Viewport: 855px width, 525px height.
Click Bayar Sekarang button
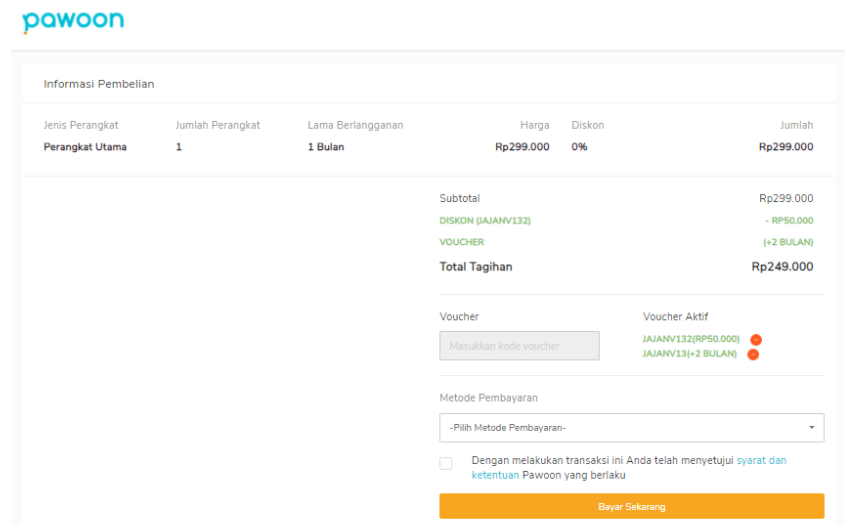click(631, 506)
